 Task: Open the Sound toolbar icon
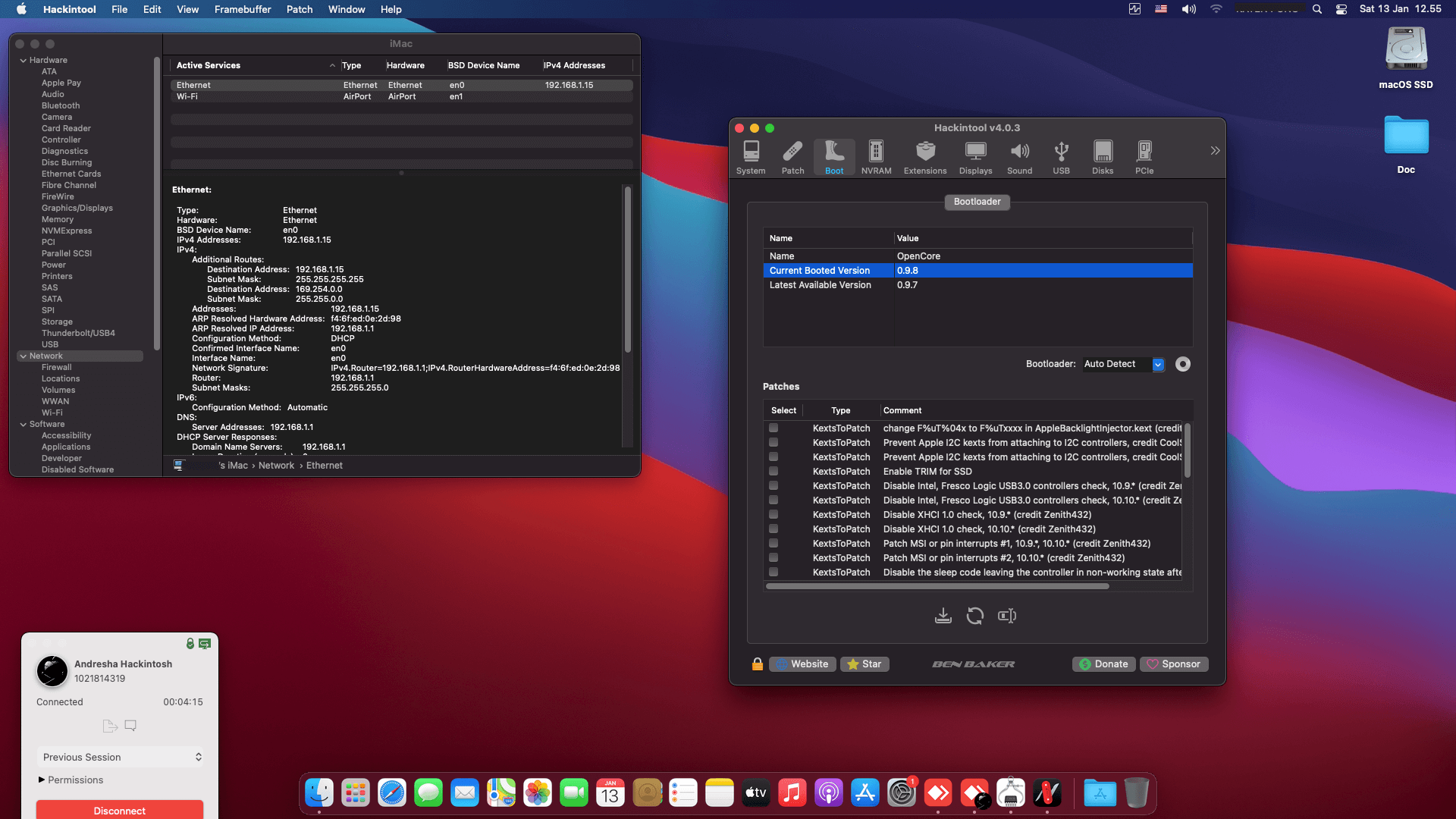tap(1019, 158)
